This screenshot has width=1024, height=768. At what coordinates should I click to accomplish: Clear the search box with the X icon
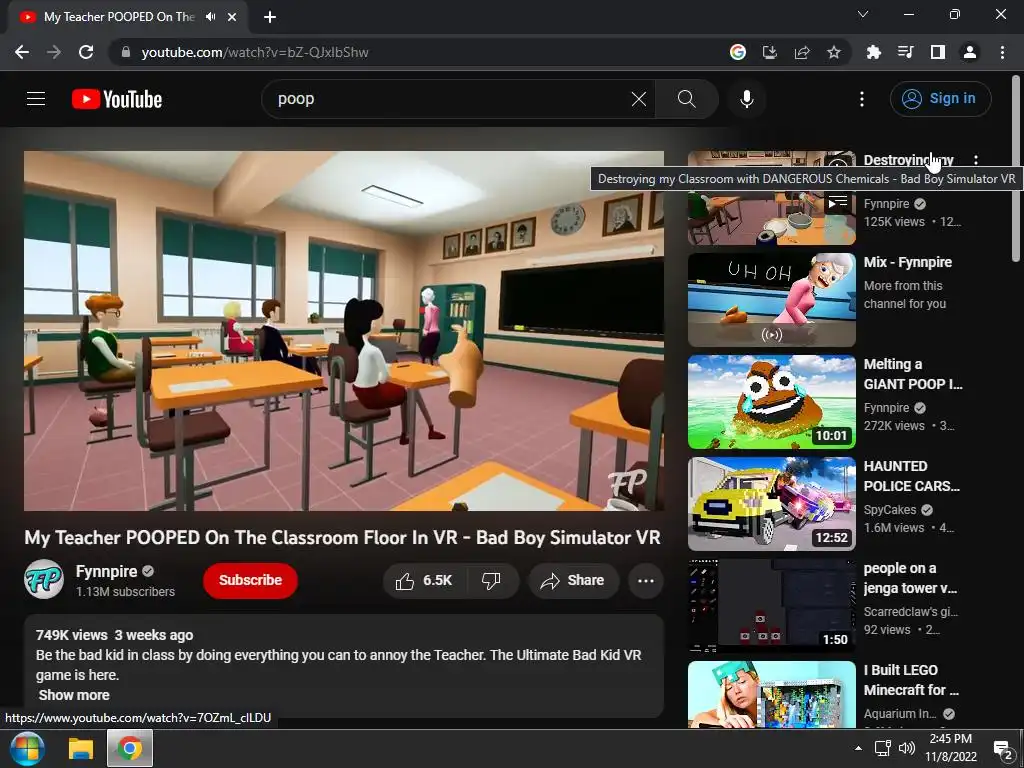639,99
